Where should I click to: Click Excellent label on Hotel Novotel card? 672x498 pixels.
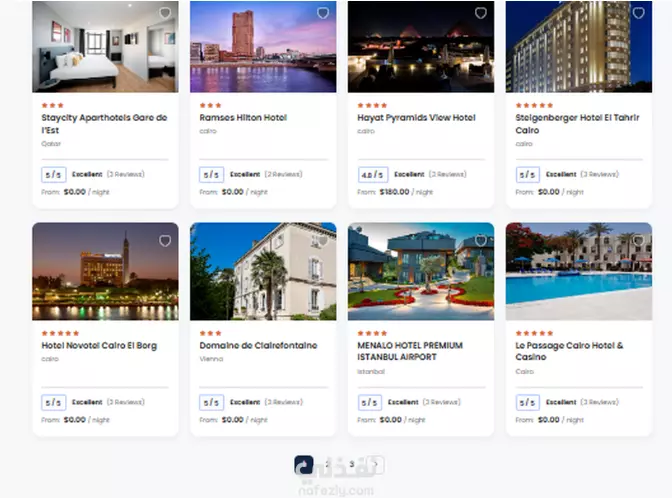click(x=87, y=402)
